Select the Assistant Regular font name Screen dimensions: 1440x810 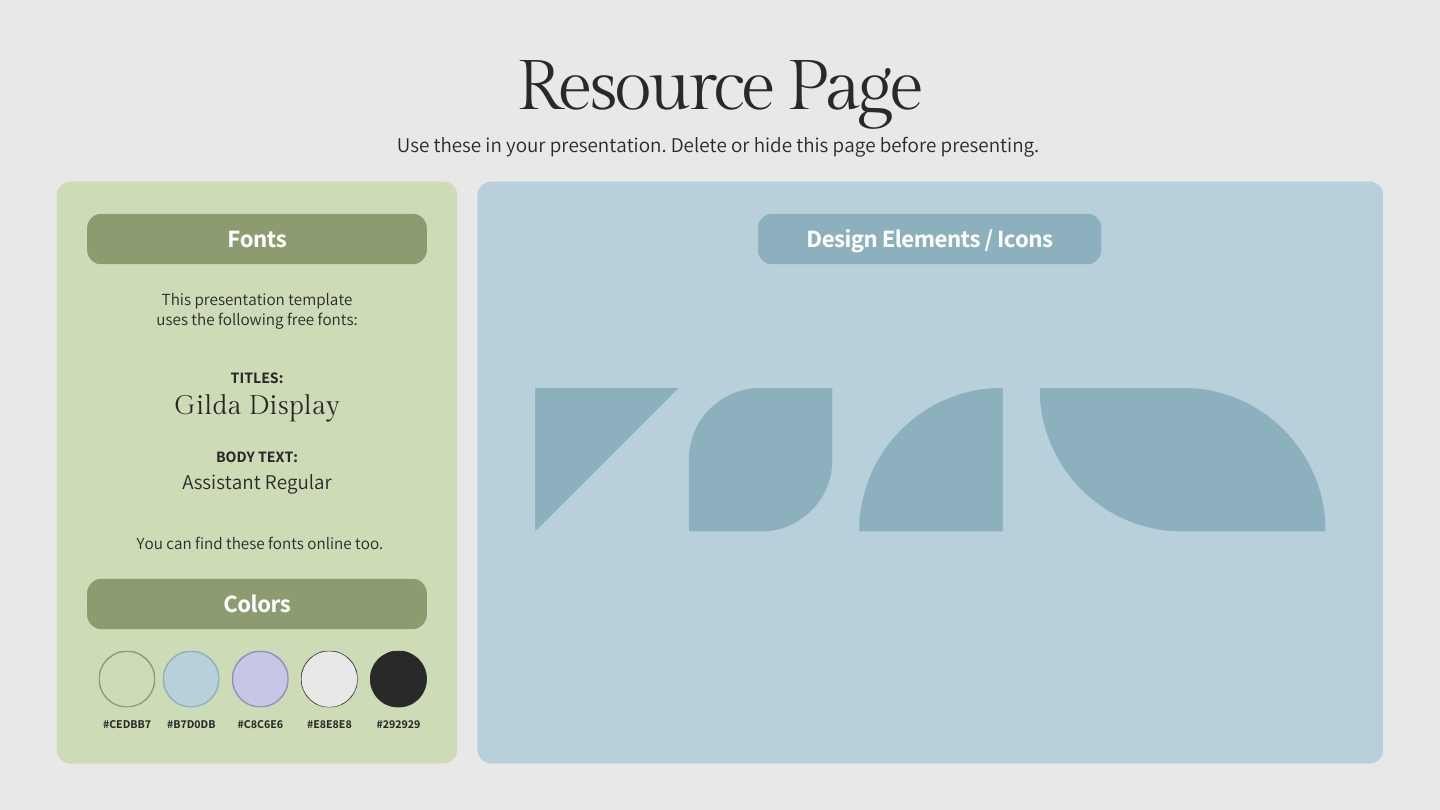click(257, 482)
